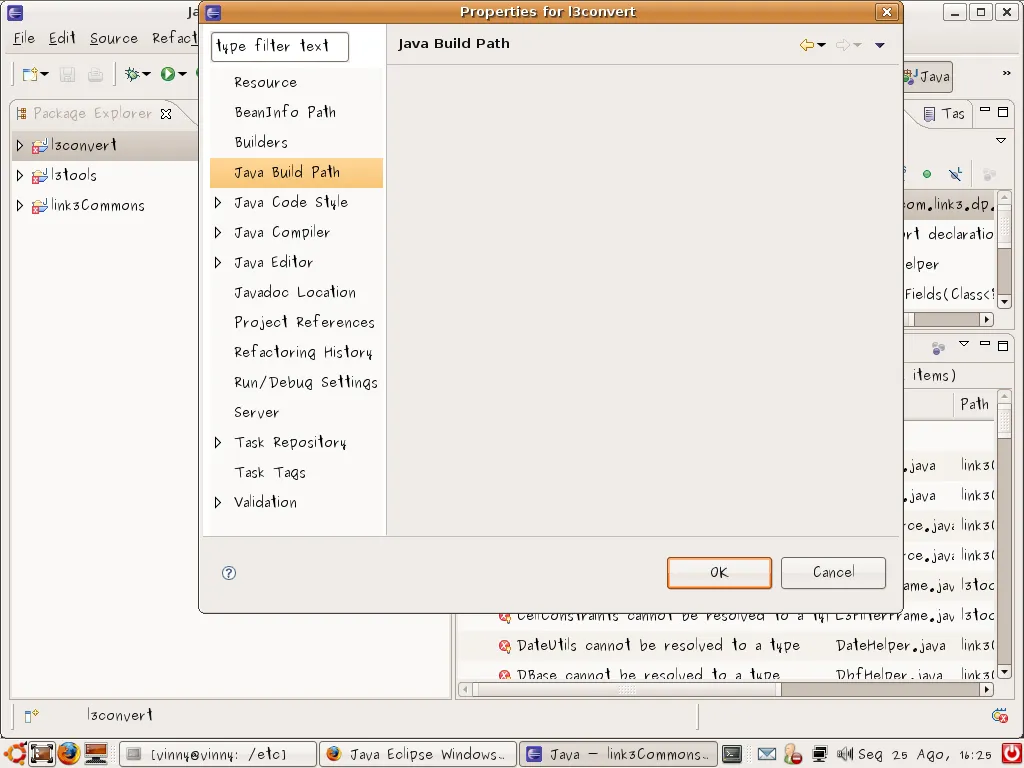This screenshot has height=768, width=1024.
Task: Switch to the Tasks tab
Action: (x=945, y=114)
